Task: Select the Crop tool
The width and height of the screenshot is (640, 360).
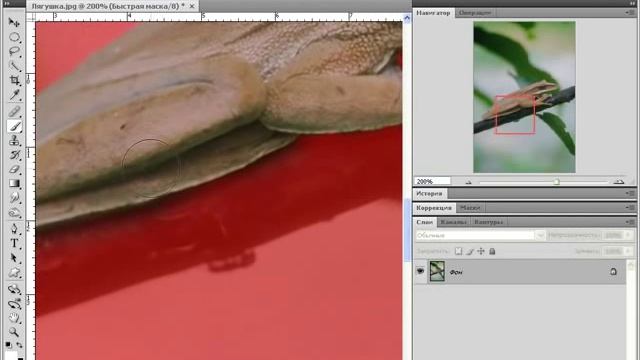Action: click(14, 80)
